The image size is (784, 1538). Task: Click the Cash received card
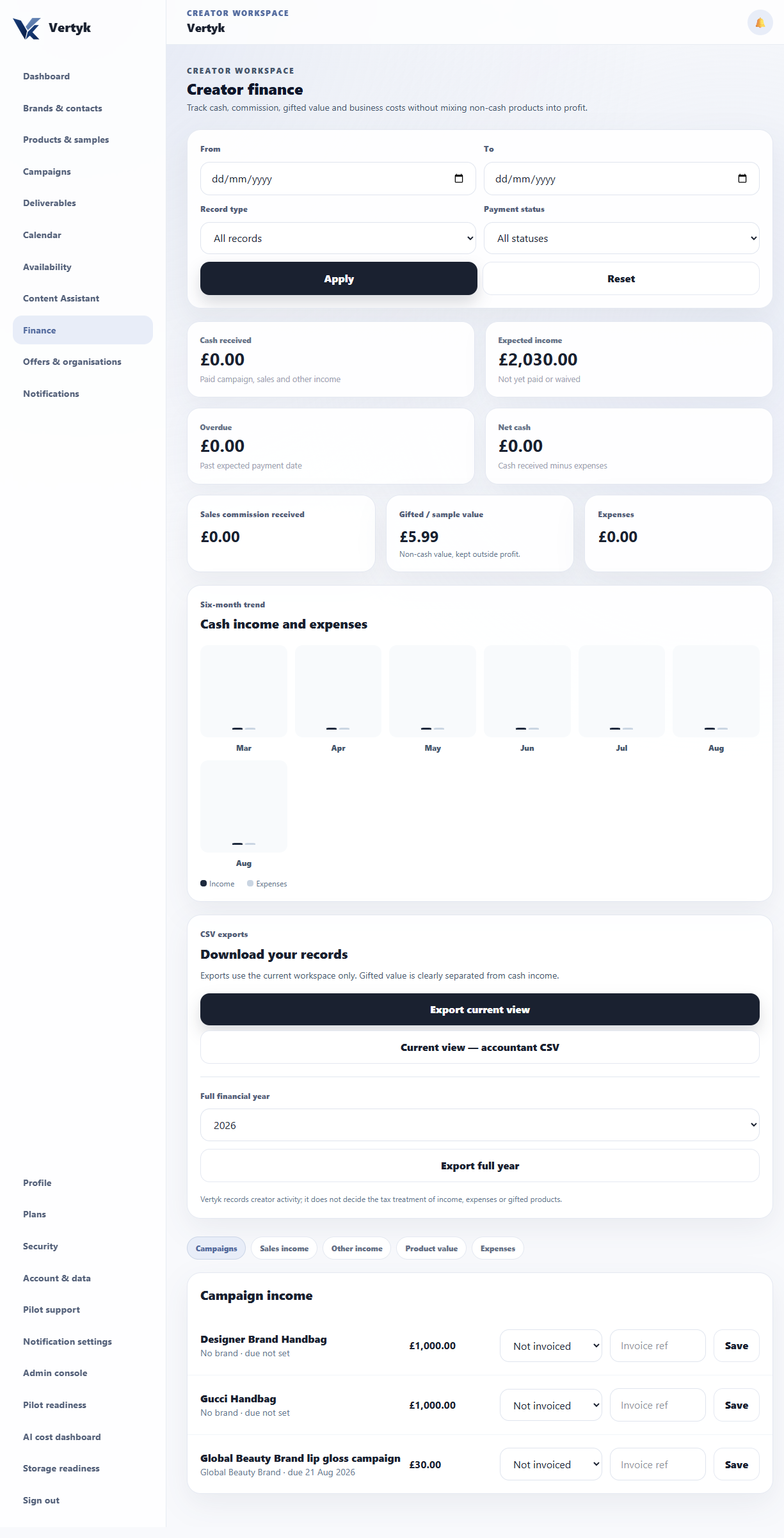pyautogui.click(x=331, y=359)
